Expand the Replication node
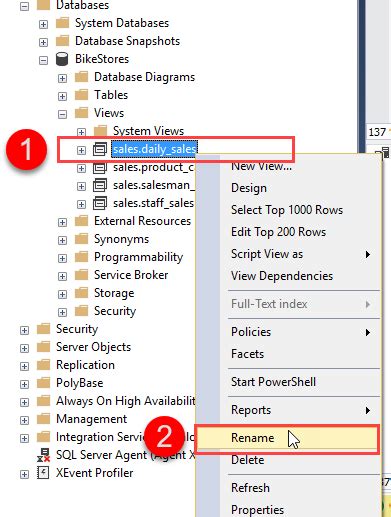 [x=24, y=366]
